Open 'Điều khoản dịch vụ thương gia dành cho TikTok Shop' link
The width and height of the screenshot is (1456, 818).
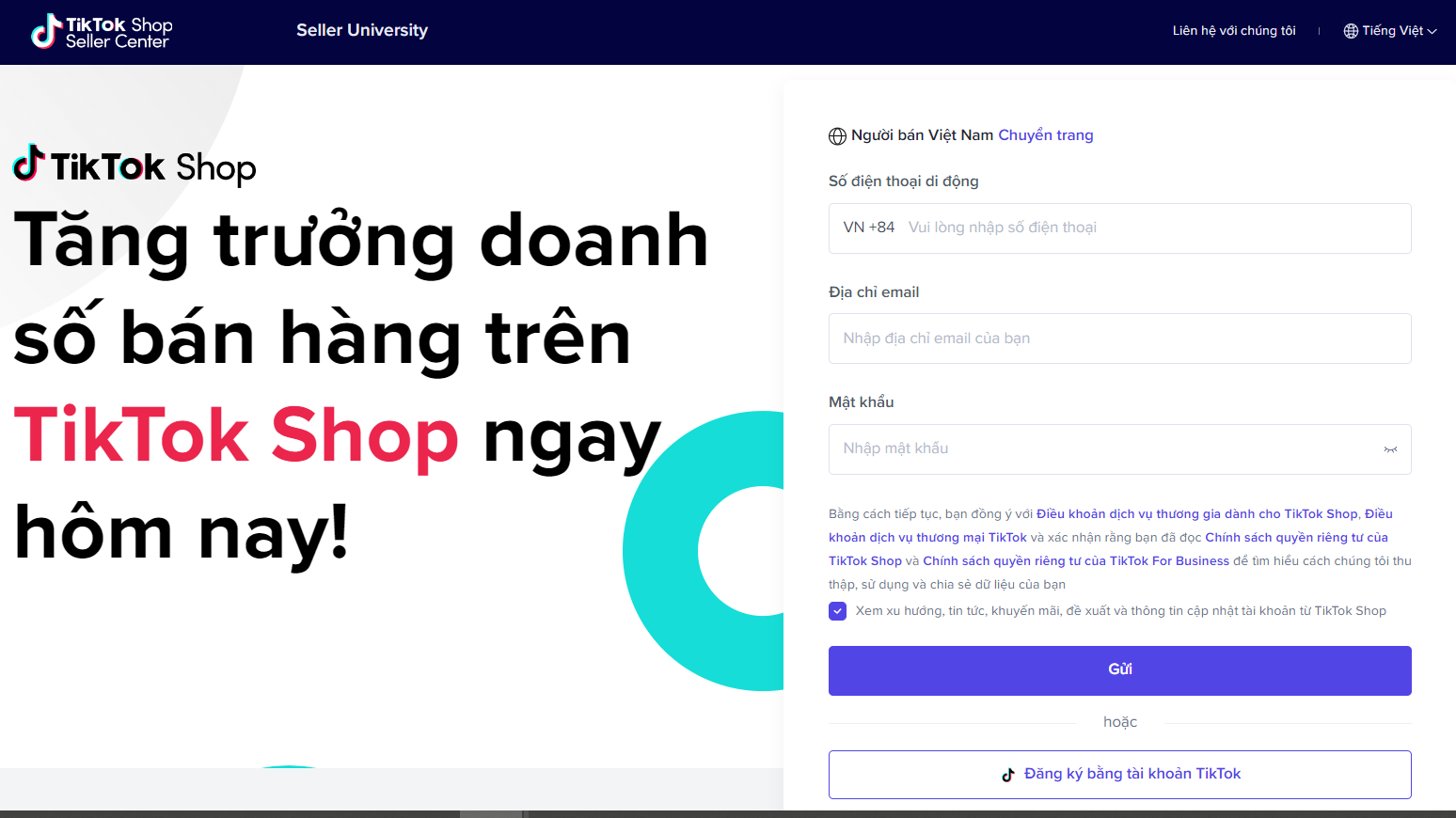point(1196,514)
